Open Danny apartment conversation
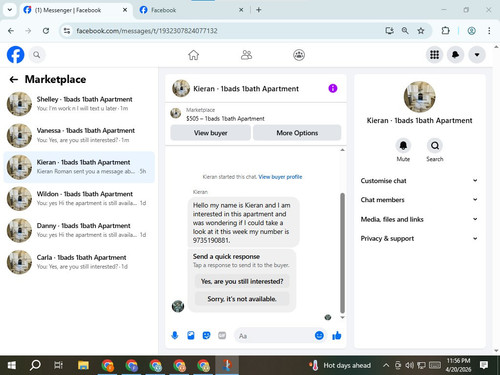The height and width of the screenshot is (375, 500). [79, 230]
